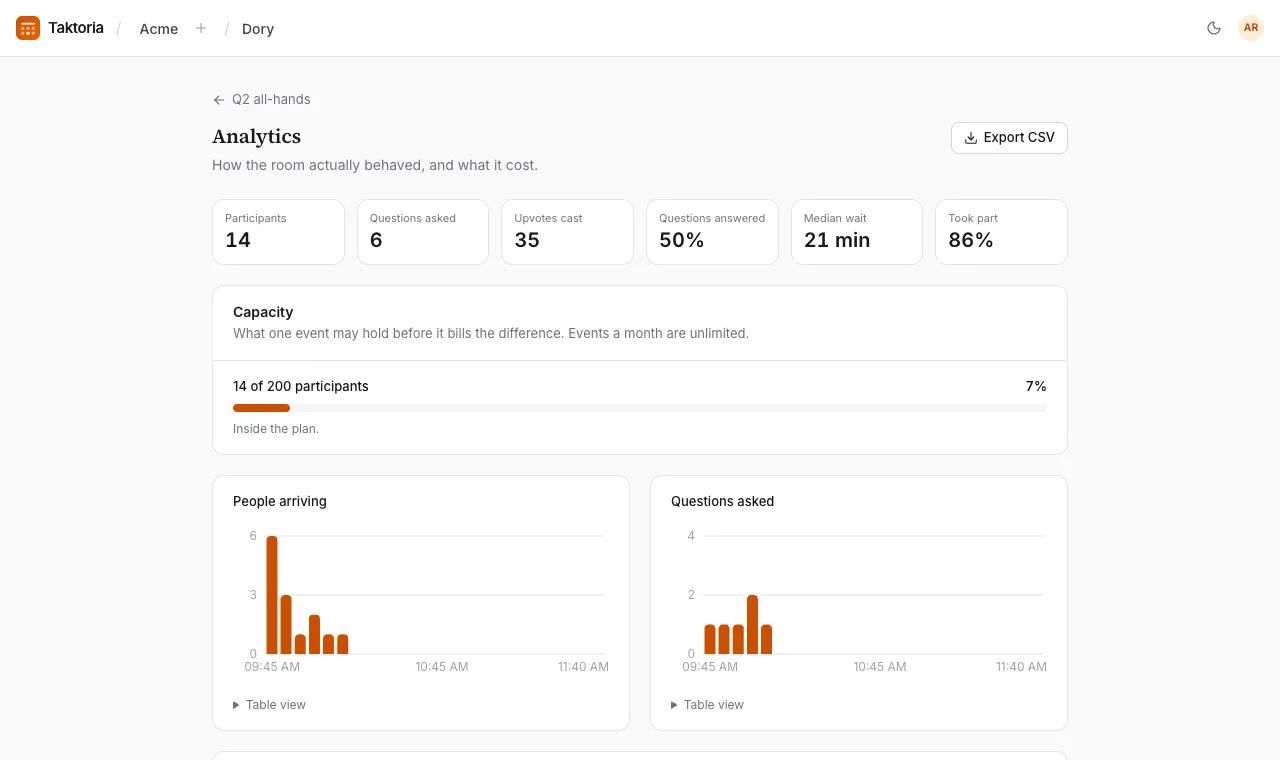1280x760 pixels.
Task: Click the Median wait 21 min card
Action: coord(857,232)
